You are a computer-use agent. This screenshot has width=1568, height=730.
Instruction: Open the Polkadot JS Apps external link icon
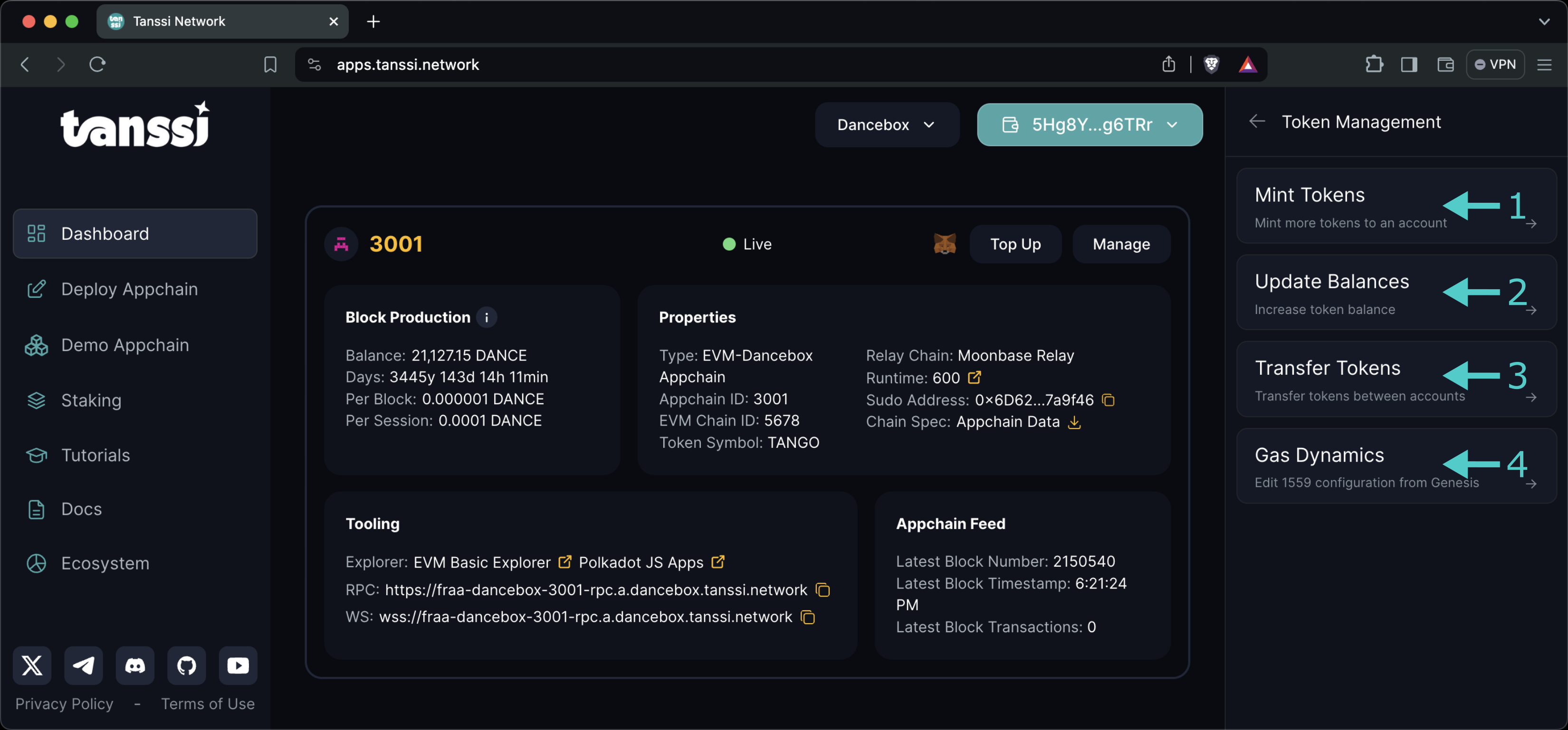point(717,561)
